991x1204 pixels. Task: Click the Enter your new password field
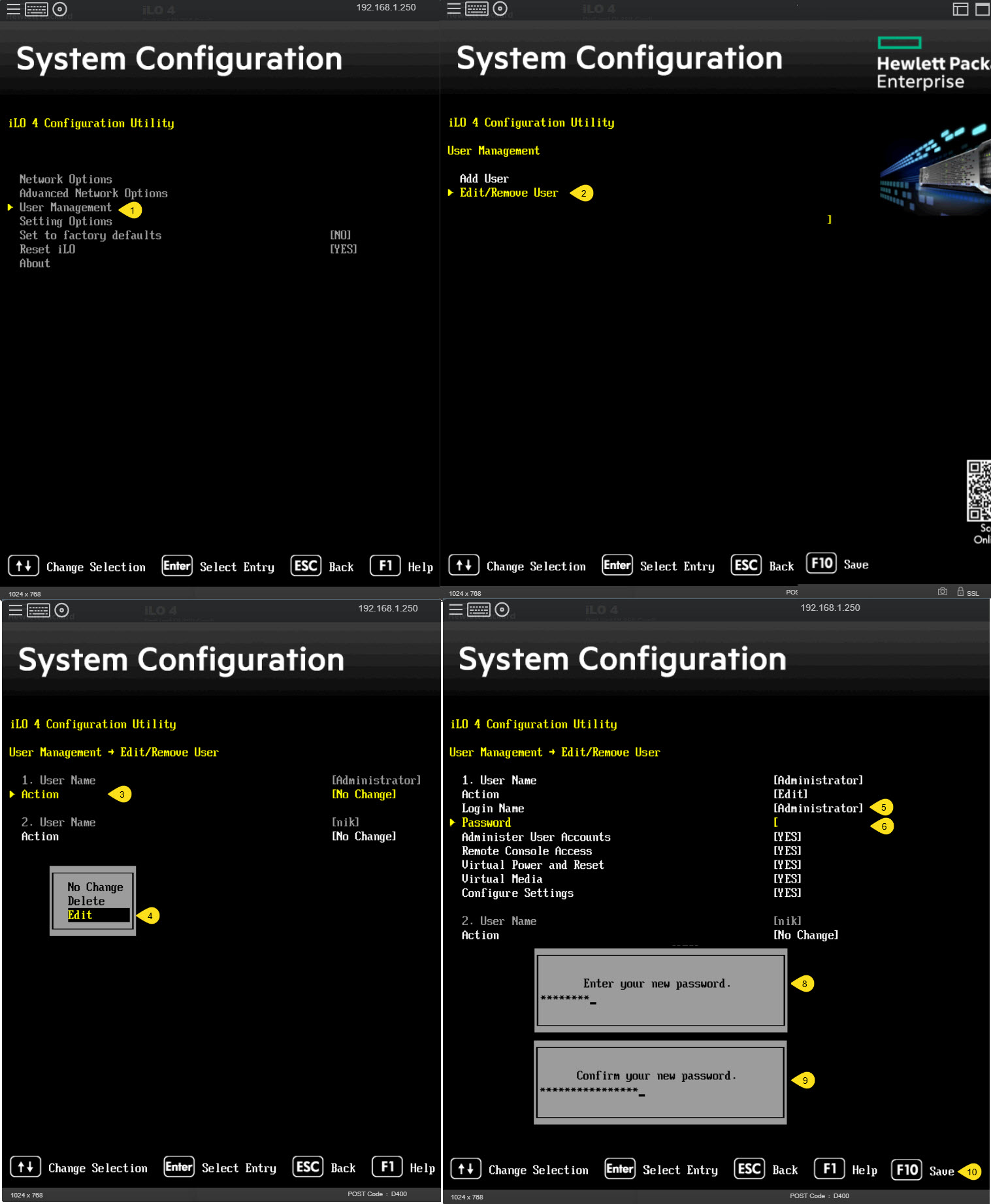pyautogui.click(x=660, y=990)
